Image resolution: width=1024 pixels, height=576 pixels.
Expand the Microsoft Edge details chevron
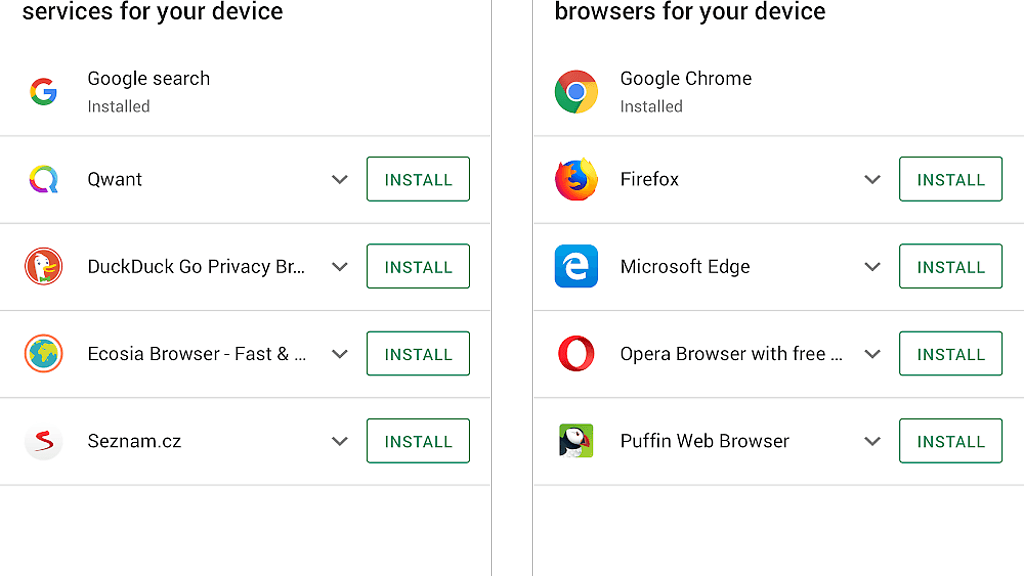[873, 267]
